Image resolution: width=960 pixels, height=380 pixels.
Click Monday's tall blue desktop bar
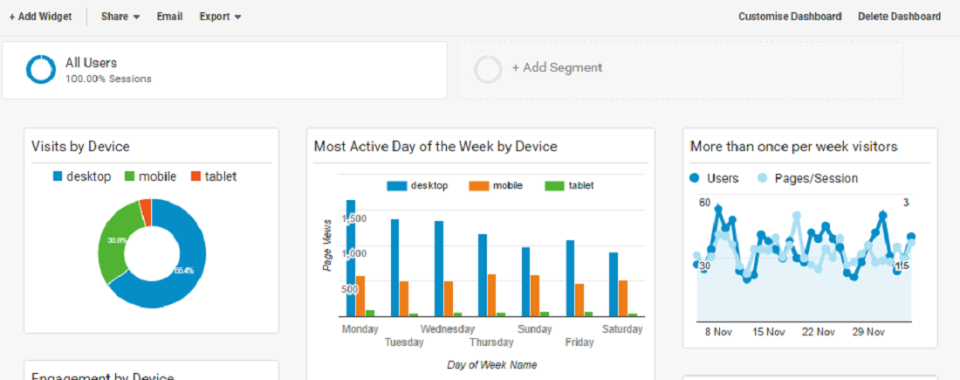(351, 258)
